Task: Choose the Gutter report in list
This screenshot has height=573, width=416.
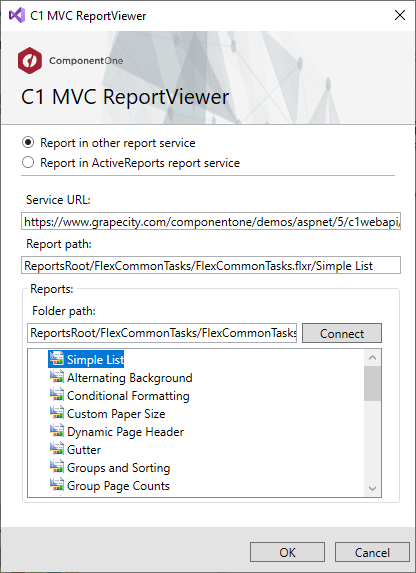Action: [84, 449]
